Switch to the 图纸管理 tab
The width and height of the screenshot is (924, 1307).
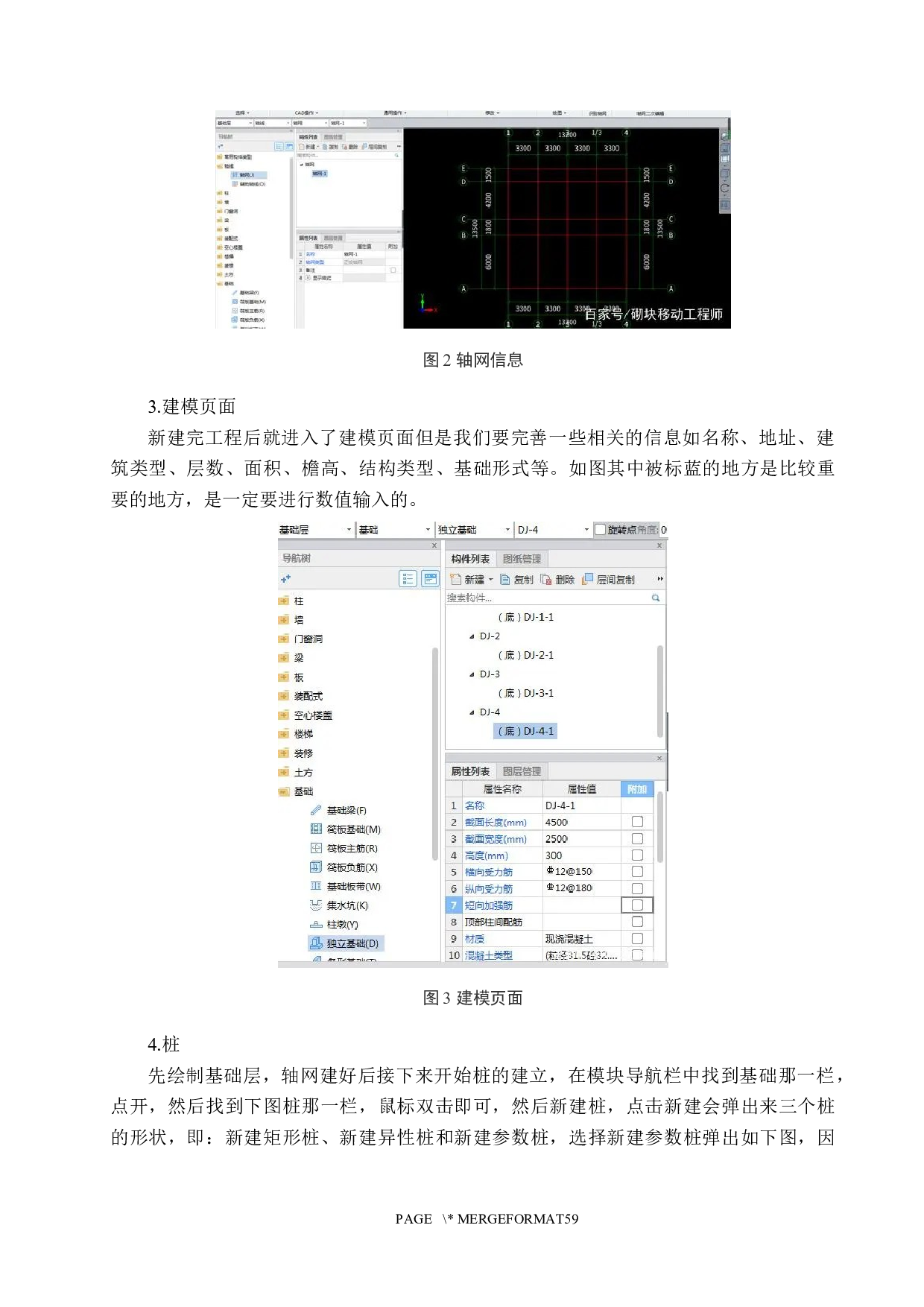[522, 559]
